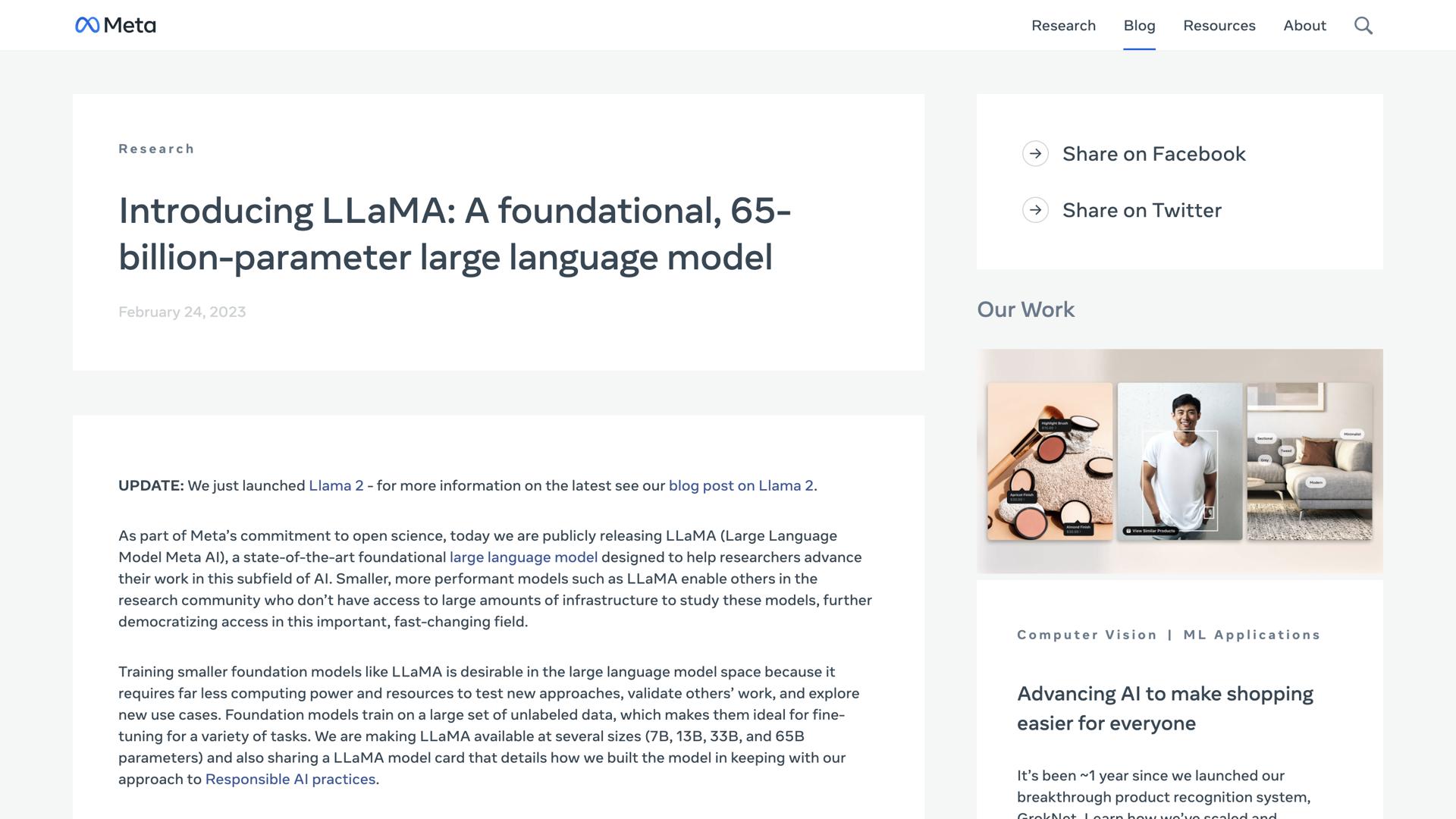Open the Advancing AI shopping article headline
The width and height of the screenshot is (1456, 819).
[x=1165, y=708]
